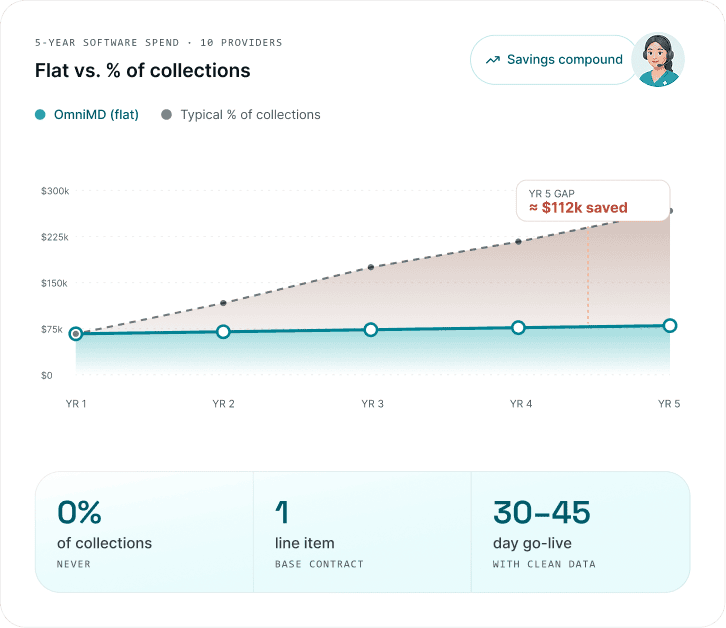Select the Typical % of collections legend label

[250, 114]
